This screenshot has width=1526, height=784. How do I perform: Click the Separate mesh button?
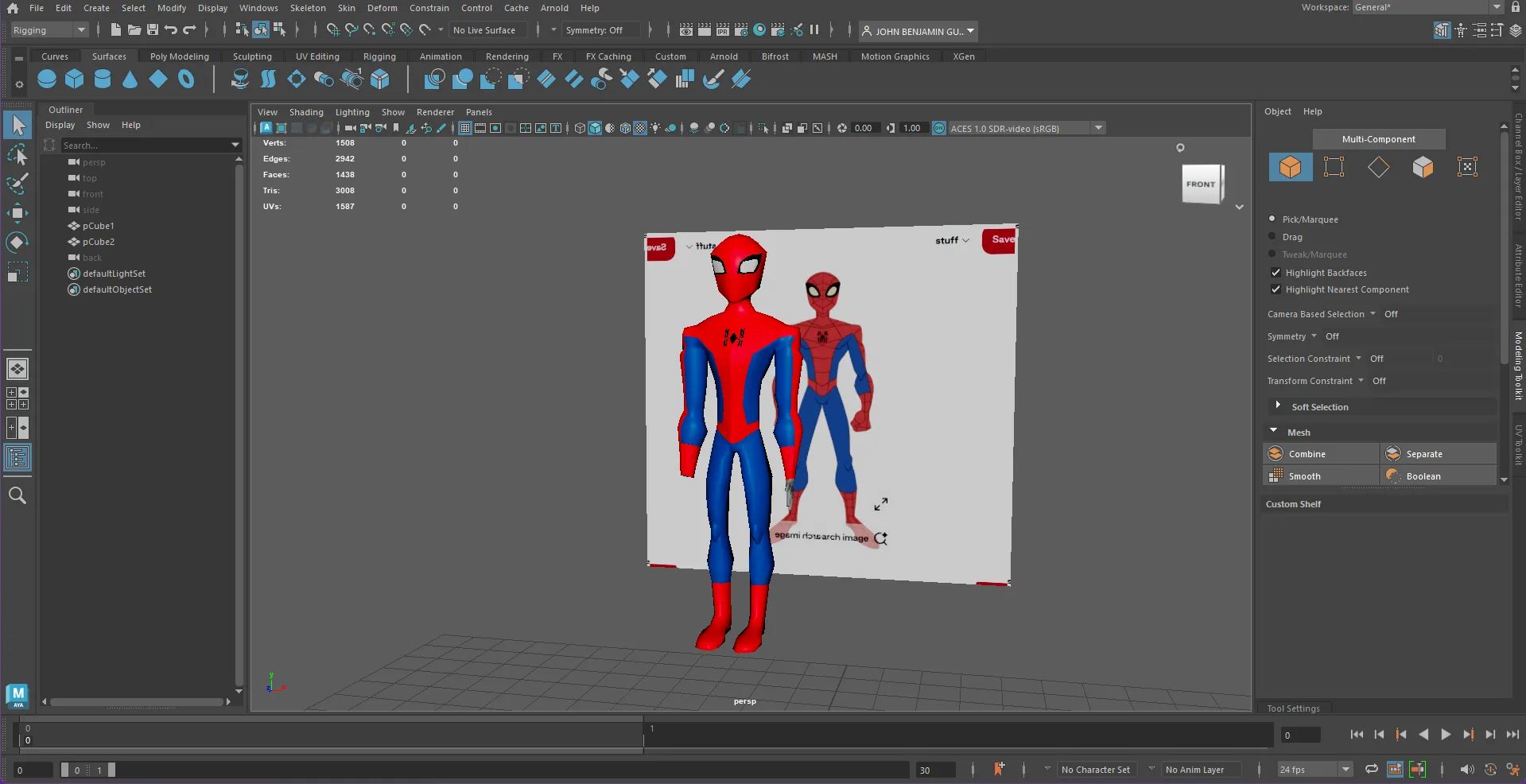tap(1439, 453)
